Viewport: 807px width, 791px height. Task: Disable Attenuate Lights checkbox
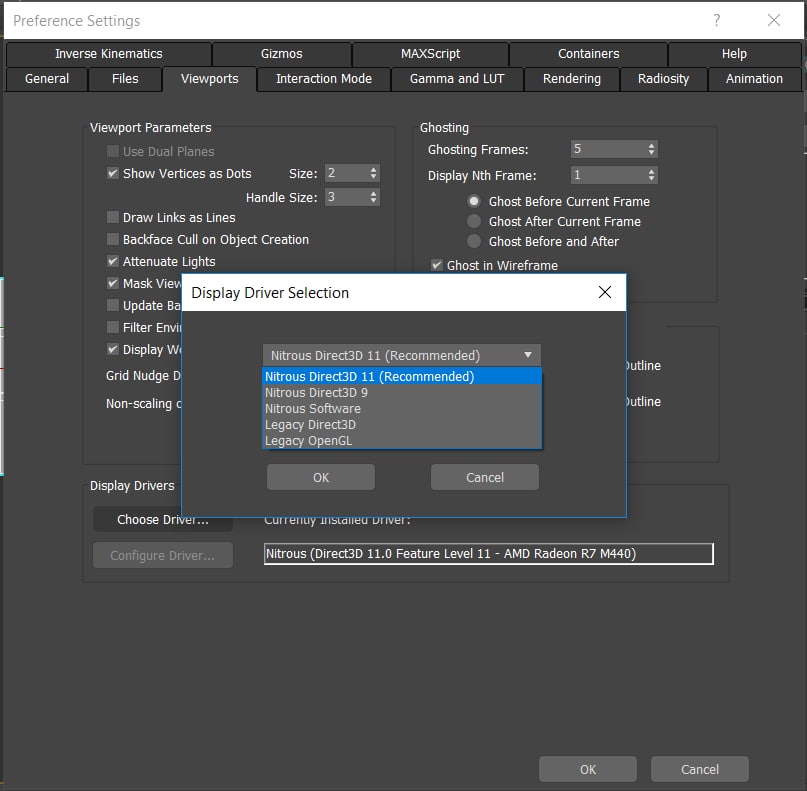tap(113, 261)
